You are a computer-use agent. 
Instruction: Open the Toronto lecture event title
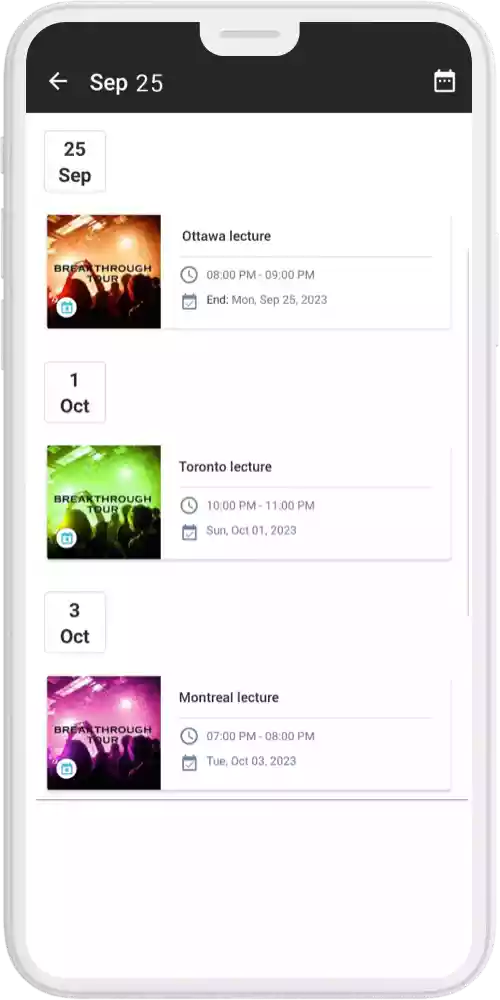[225, 467]
